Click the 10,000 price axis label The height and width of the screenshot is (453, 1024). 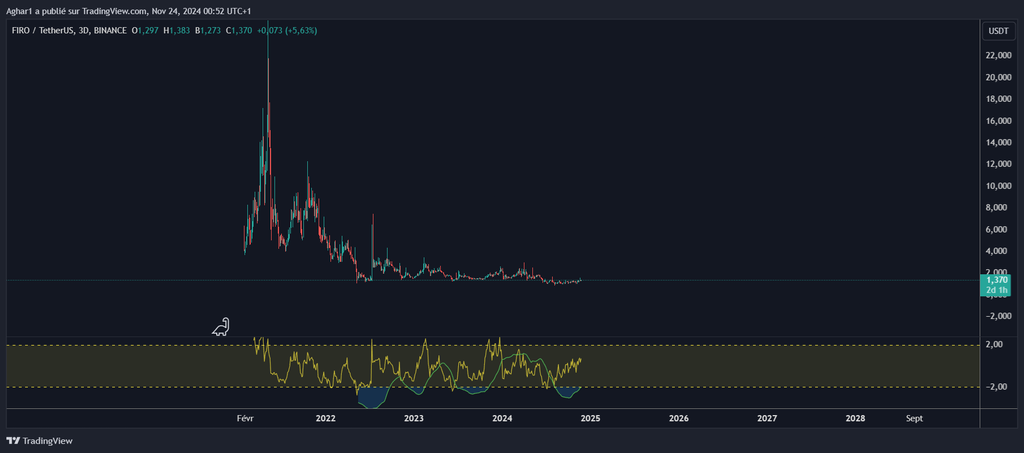point(997,186)
